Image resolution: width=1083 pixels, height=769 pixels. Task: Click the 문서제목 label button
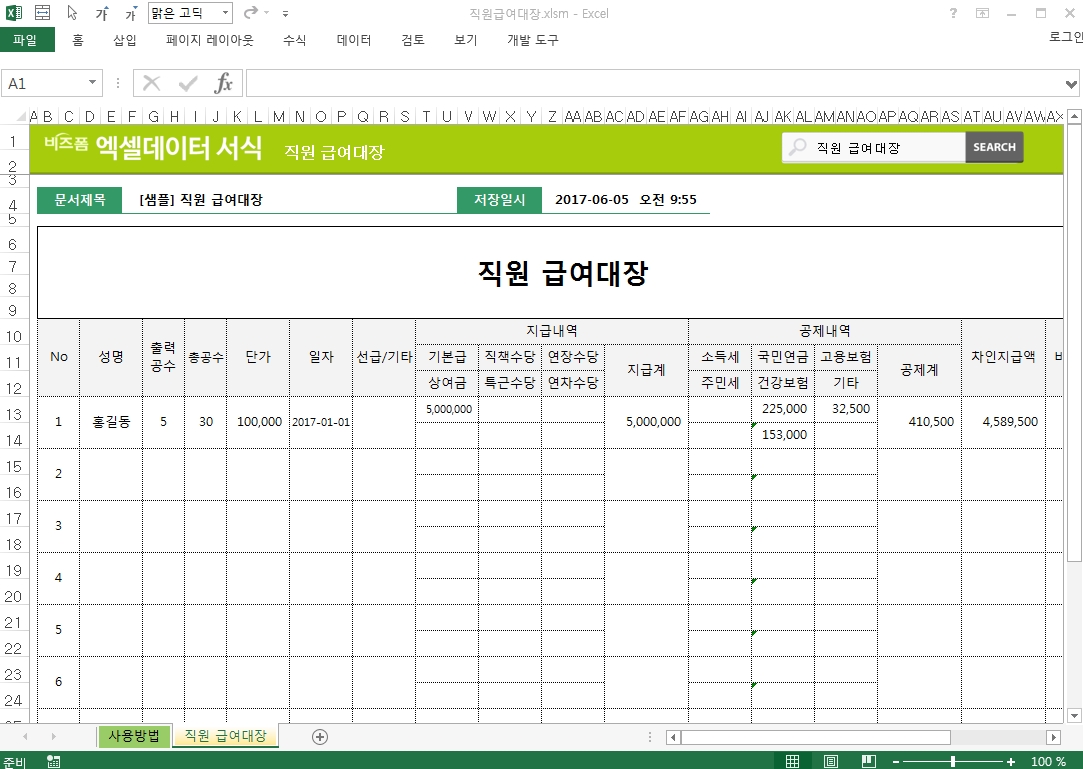tap(79, 200)
